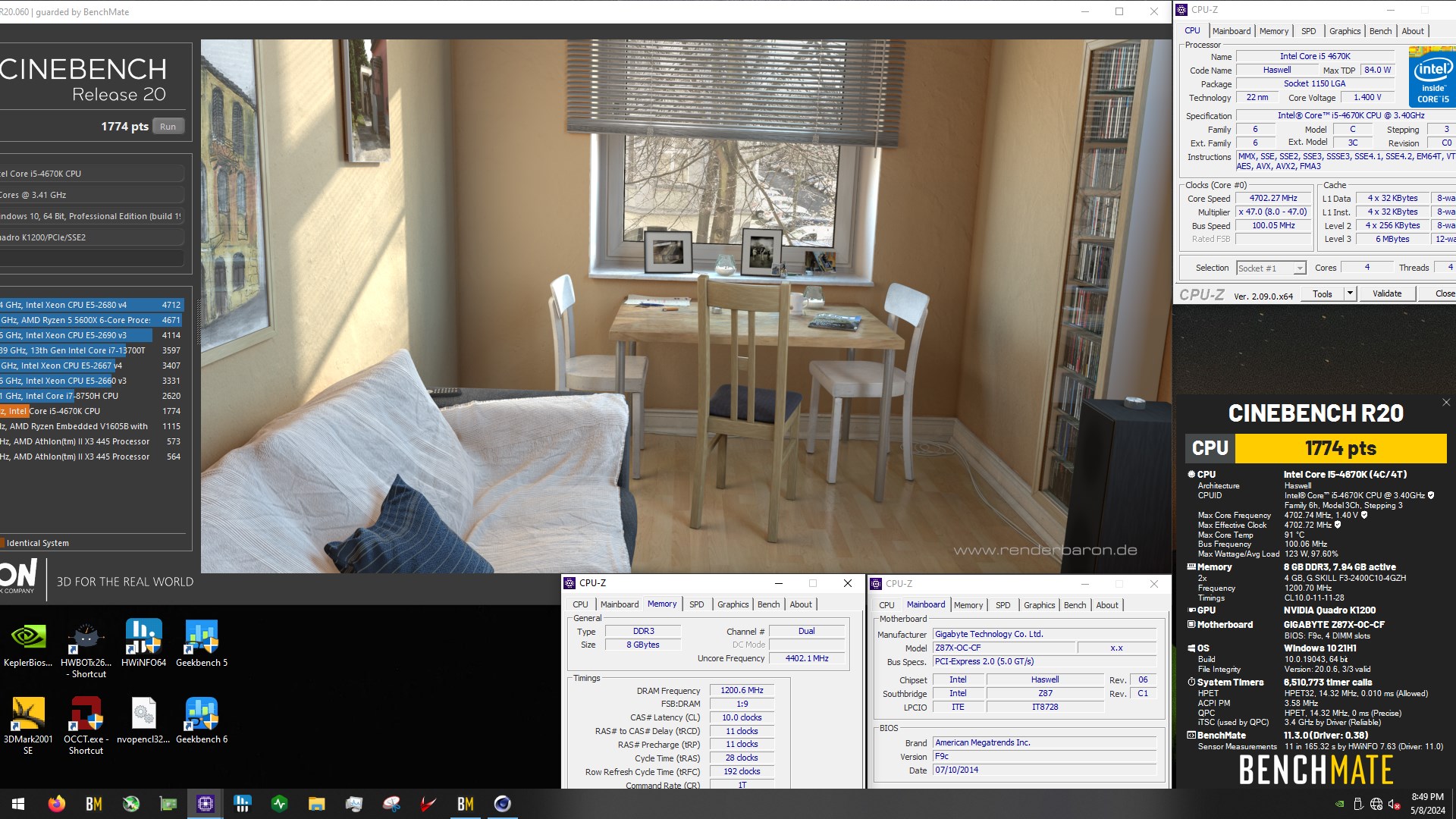1456x819 pixels.
Task: Click the Run button in Cinebench
Action: pos(168,127)
